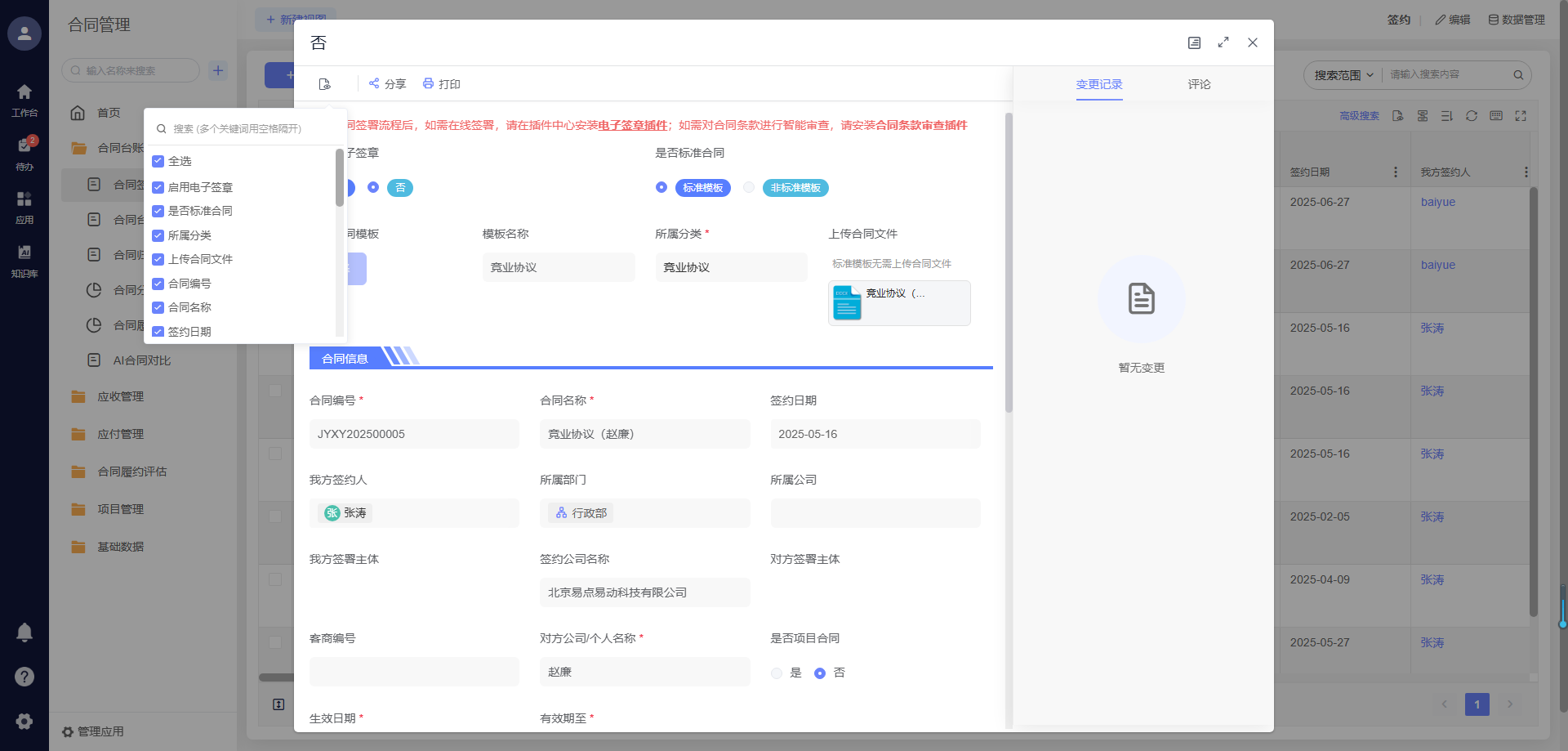
Task: Click the 高级搜索 link
Action: coord(1359,116)
